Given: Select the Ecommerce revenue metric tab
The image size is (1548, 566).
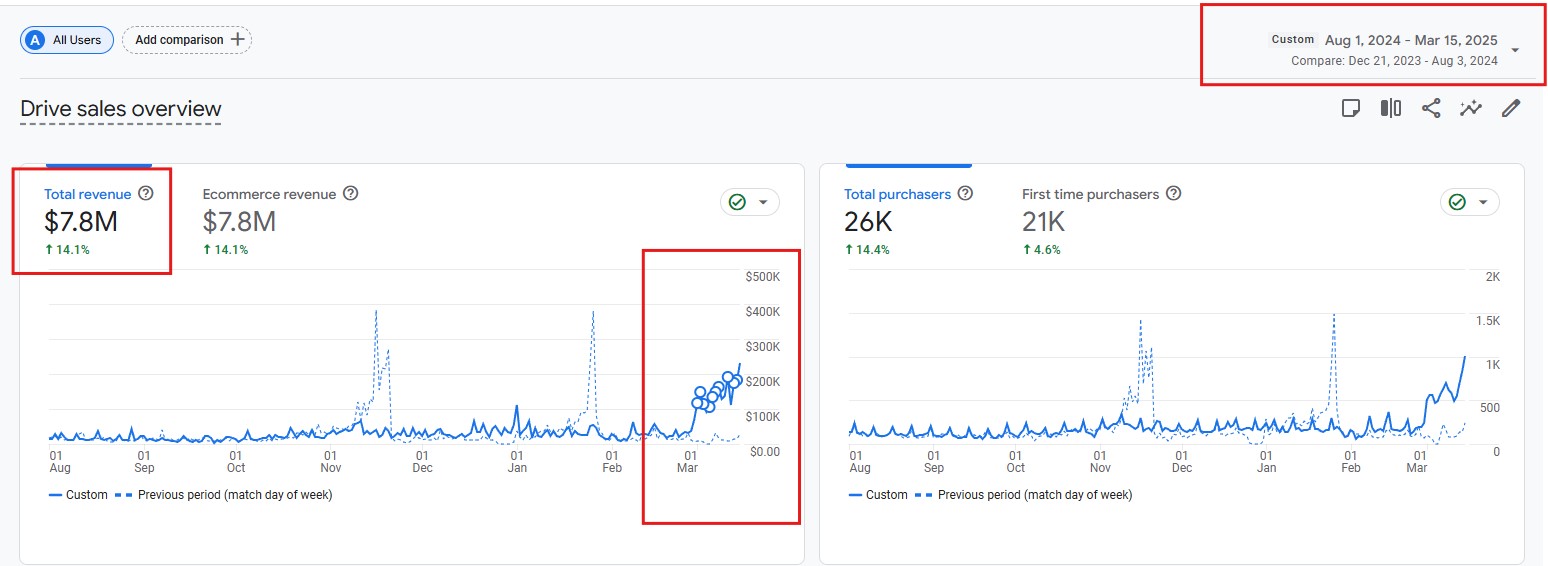Looking at the screenshot, I should (269, 194).
